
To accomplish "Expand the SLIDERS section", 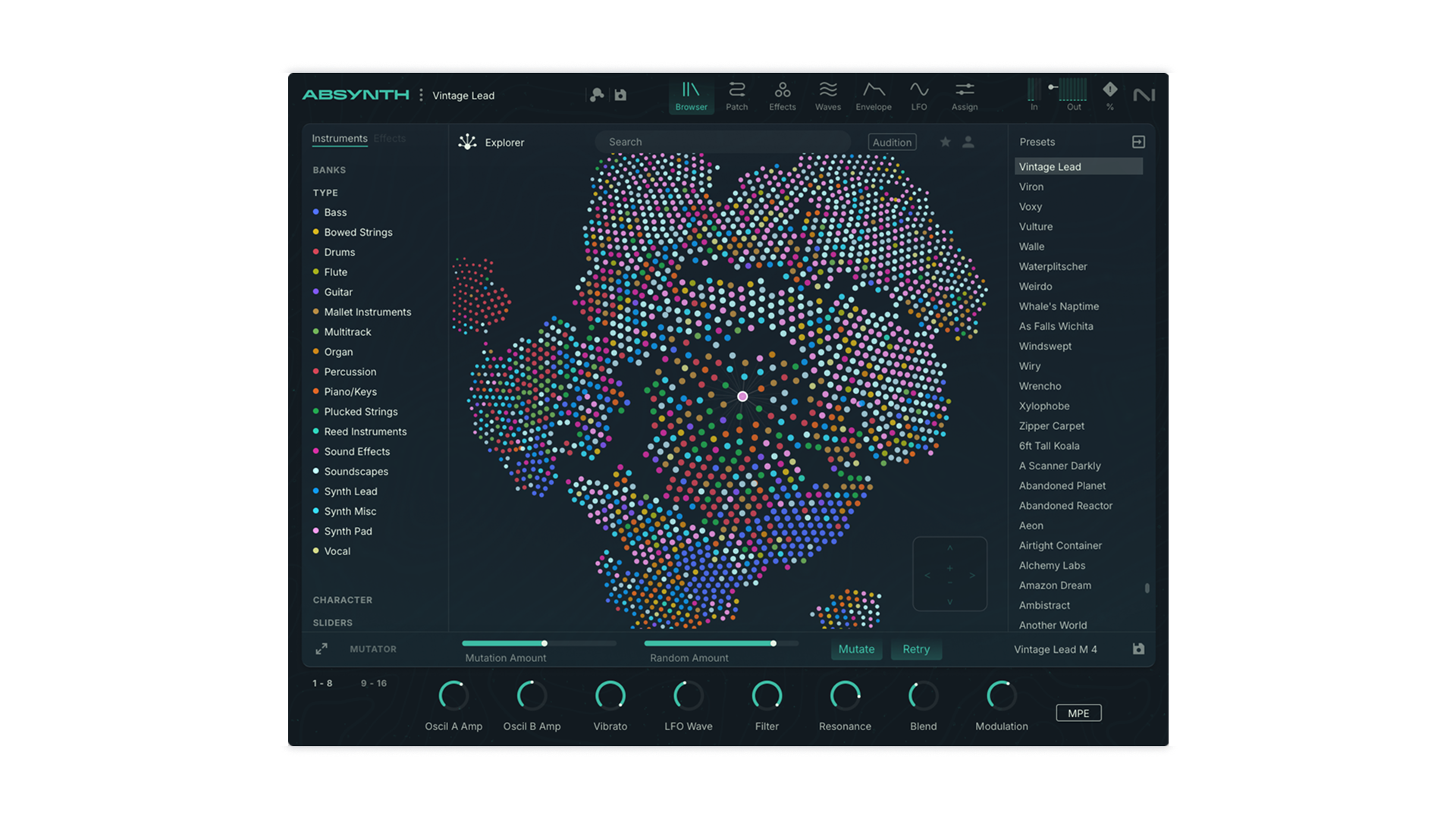I will (333, 623).
